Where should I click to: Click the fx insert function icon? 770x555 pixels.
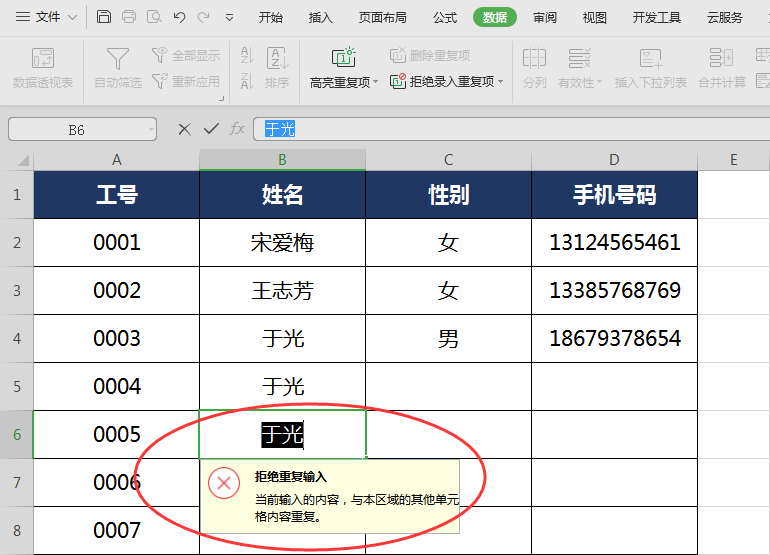coord(237,129)
